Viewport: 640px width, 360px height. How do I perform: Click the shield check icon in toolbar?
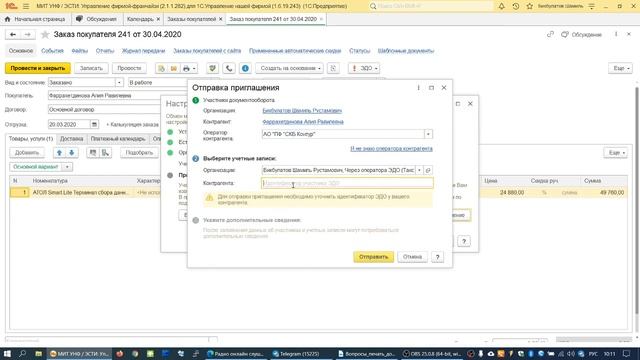[212, 68]
